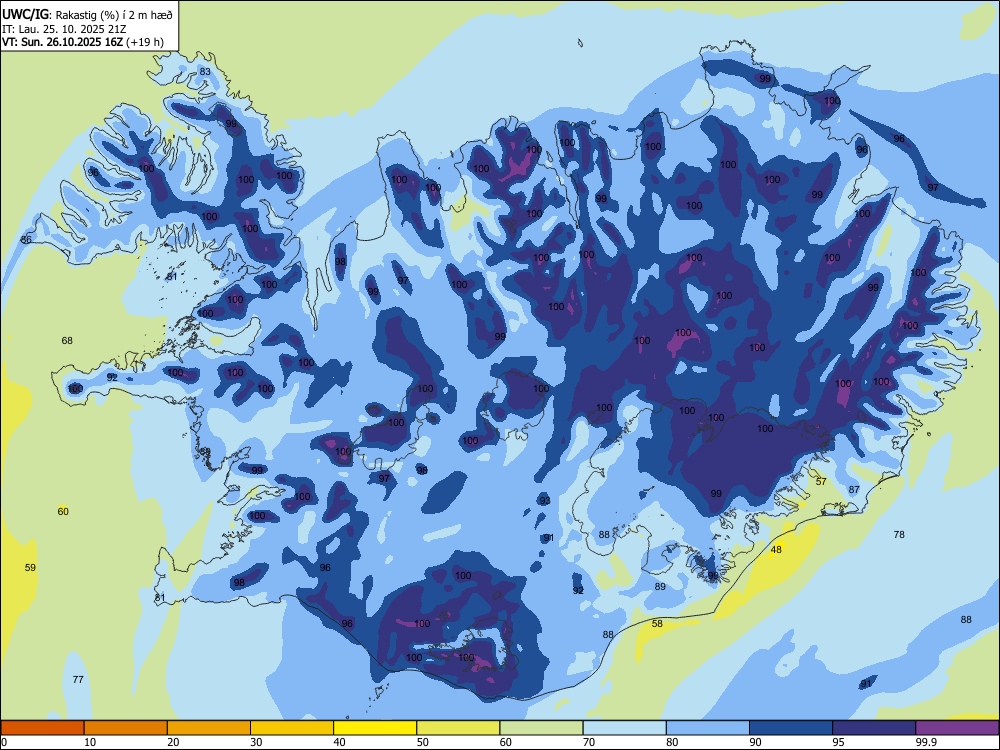Click the '58' humidity value off the coast
Screen dimensions: 1000x750
pos(657,624)
